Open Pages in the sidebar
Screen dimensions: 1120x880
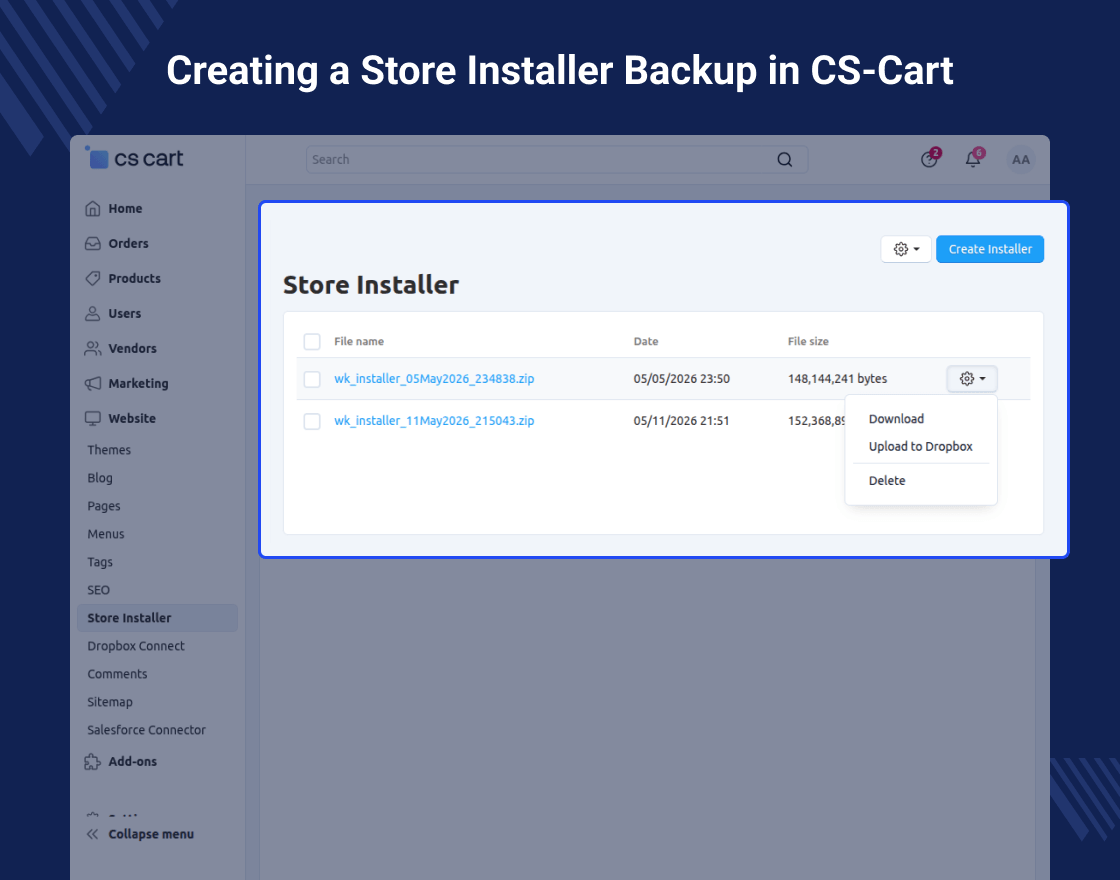click(x=104, y=506)
